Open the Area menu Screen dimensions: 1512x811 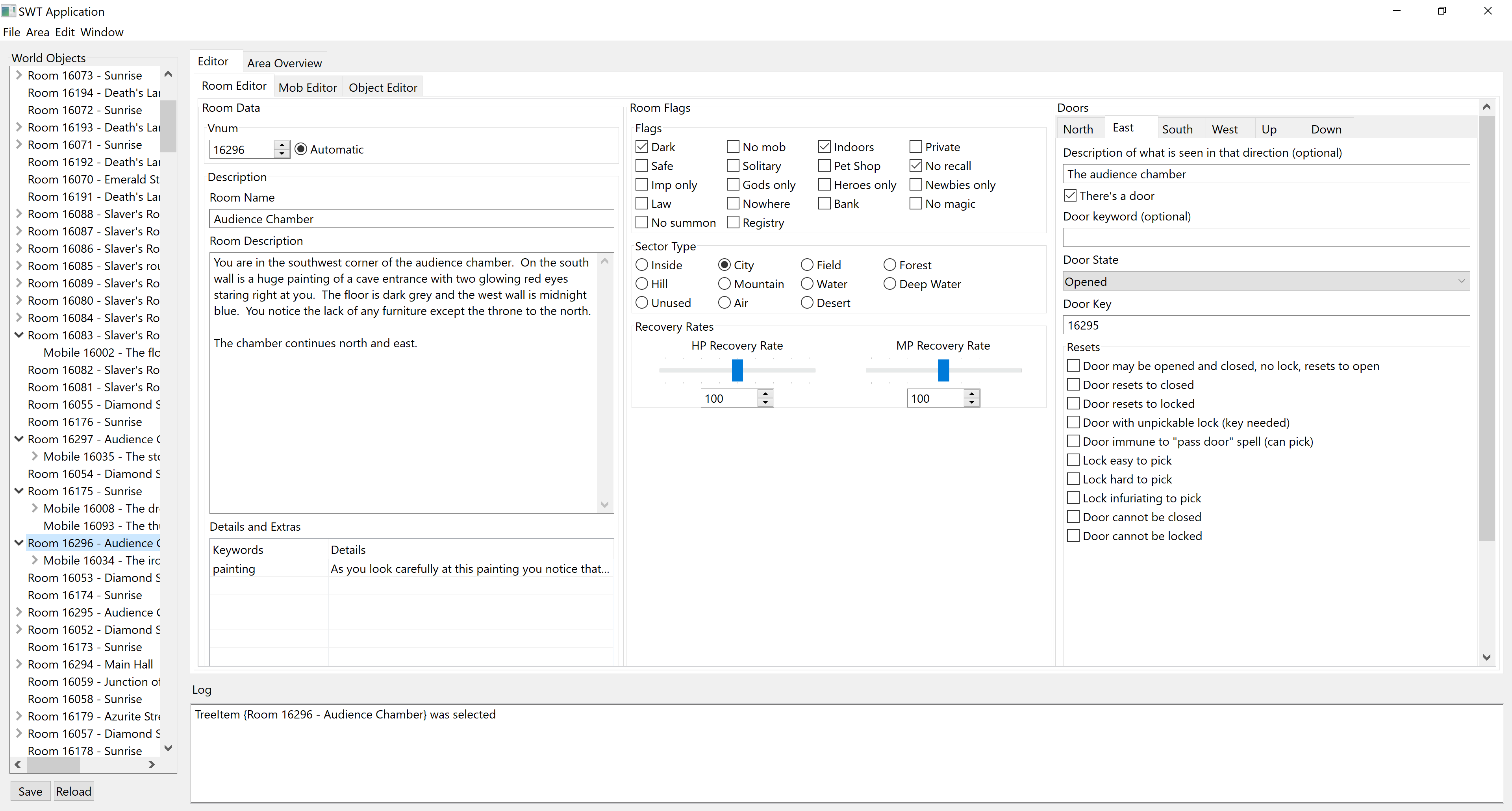[37, 32]
